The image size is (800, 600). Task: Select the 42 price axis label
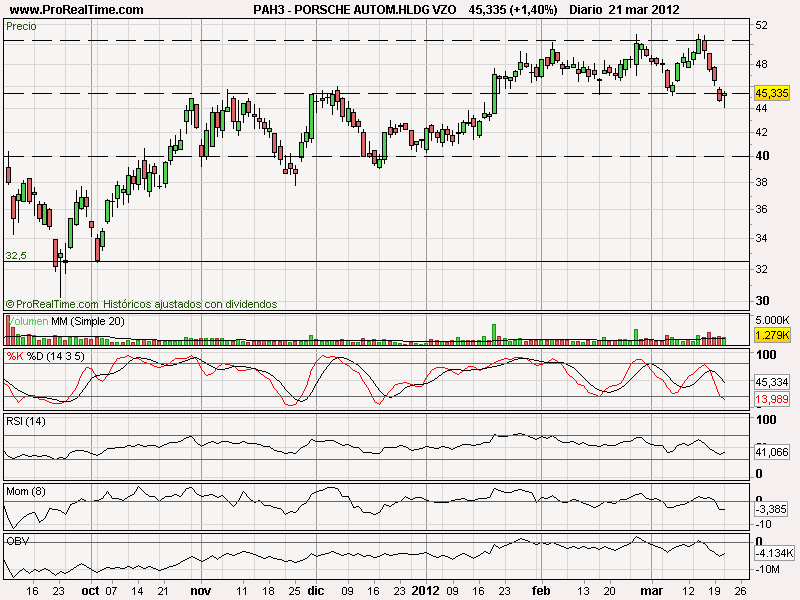[761, 132]
